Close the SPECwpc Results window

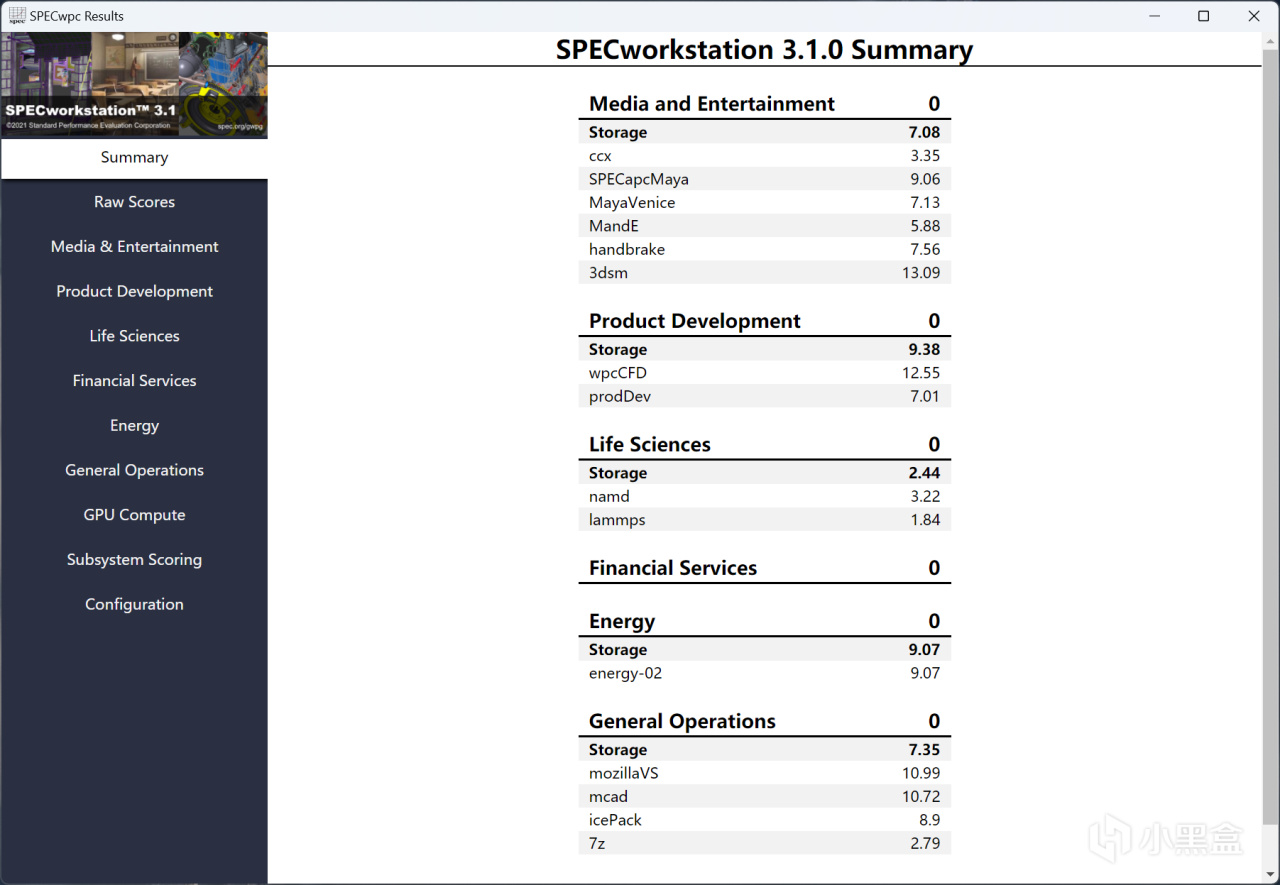[1254, 16]
